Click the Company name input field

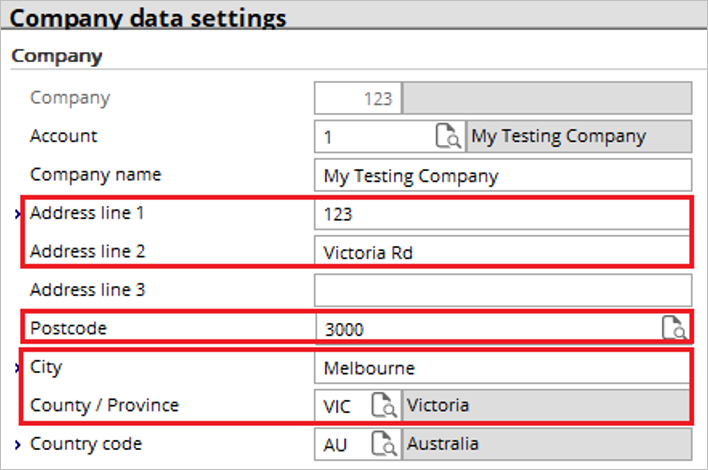pyautogui.click(x=503, y=175)
